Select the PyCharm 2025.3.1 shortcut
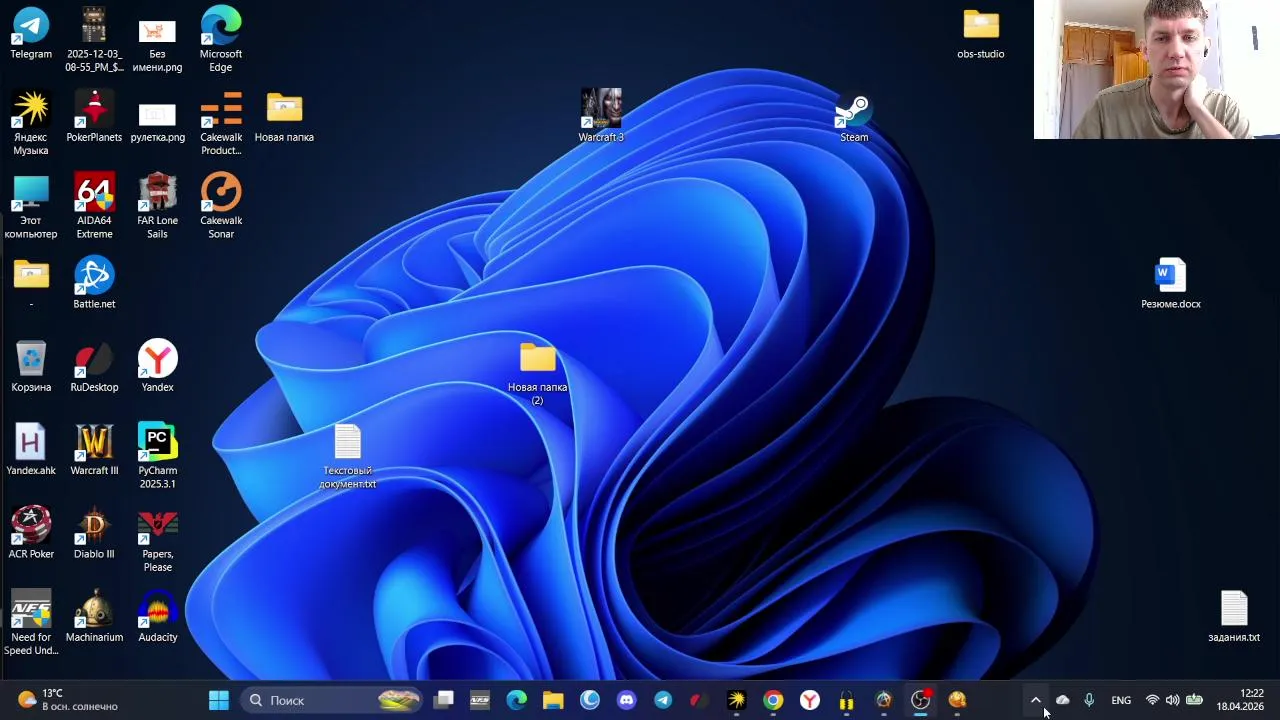Image resolution: width=1280 pixels, height=720 pixels. [x=157, y=457]
